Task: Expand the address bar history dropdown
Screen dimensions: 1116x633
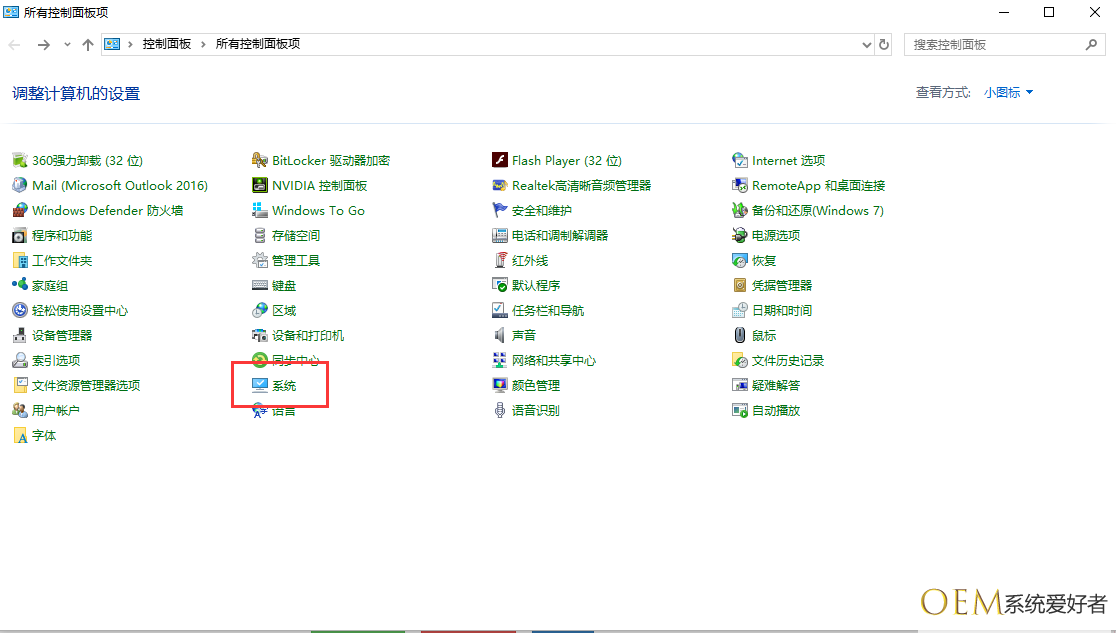Action: coord(867,44)
